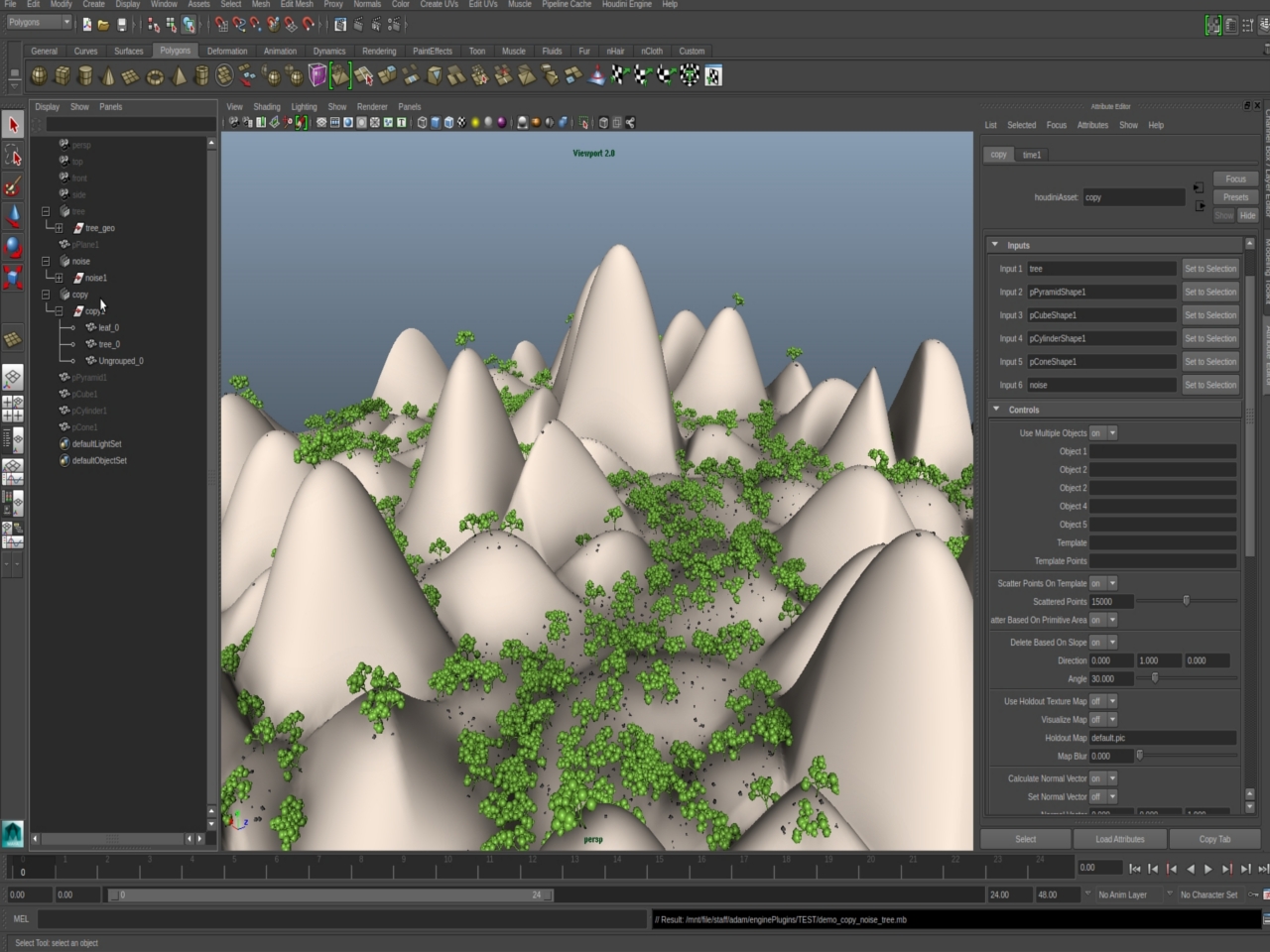Activate the Lasso select tool
The image size is (1270, 952).
[13, 156]
